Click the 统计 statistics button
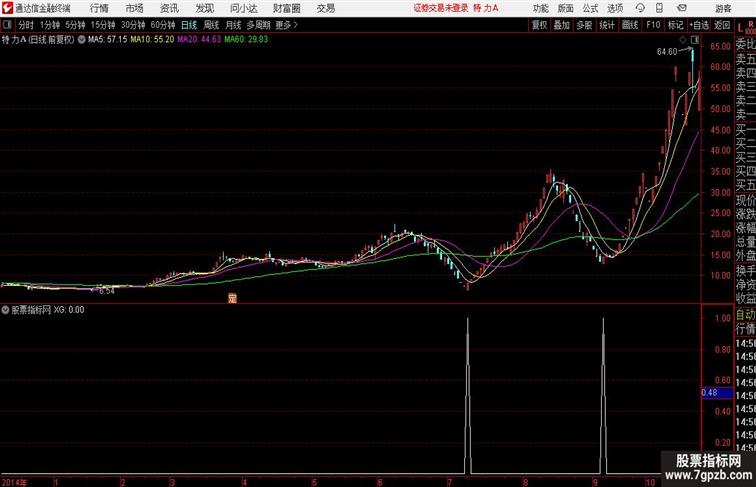The width and height of the screenshot is (756, 487). coord(607,25)
